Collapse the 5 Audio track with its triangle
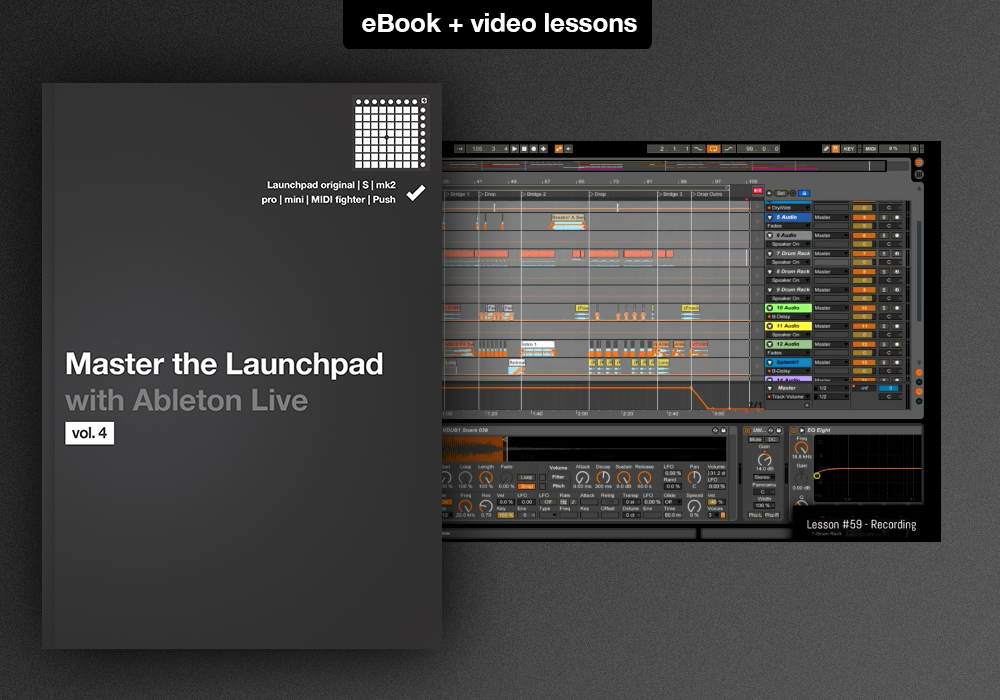 770,217
